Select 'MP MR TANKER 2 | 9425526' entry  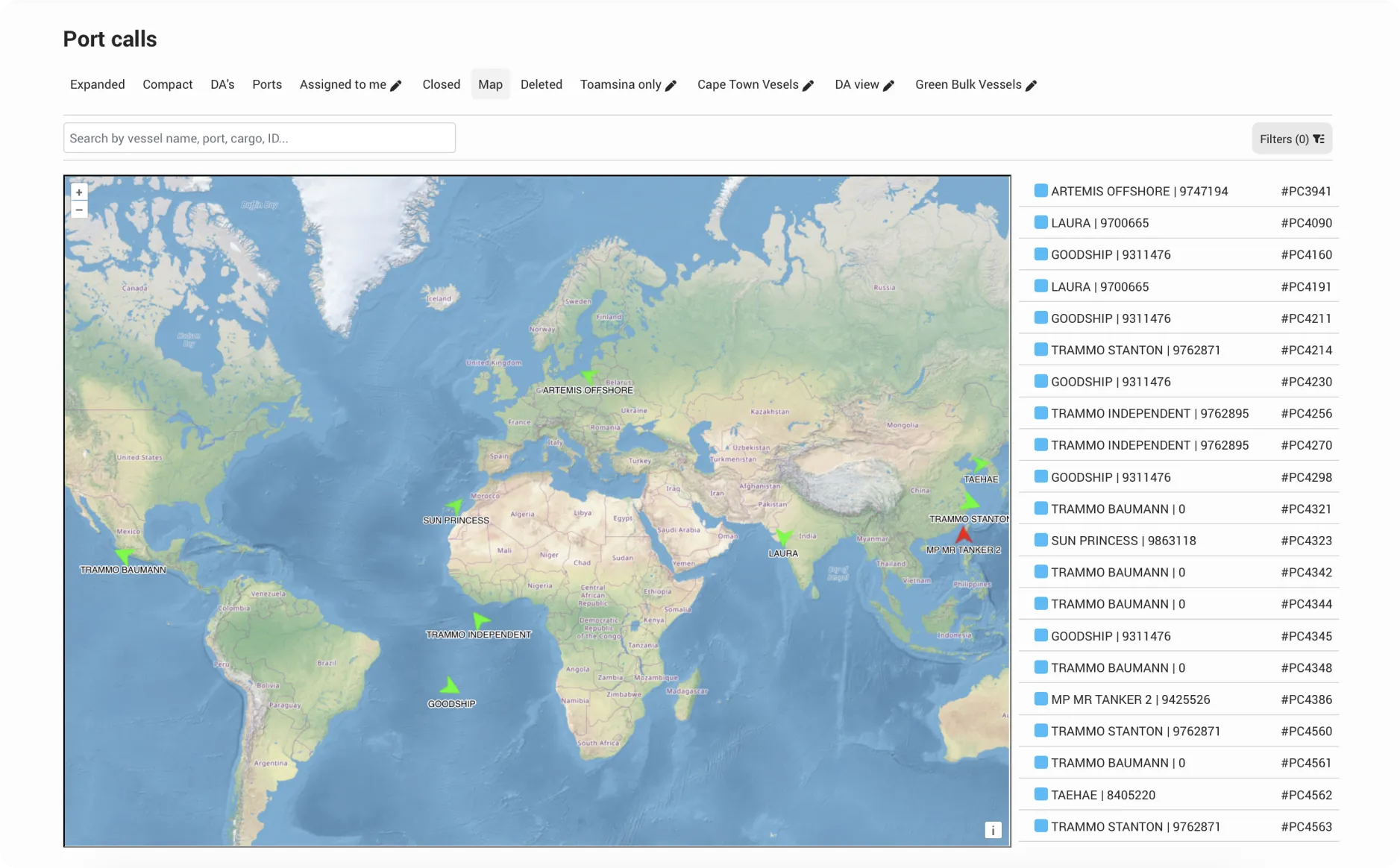point(1131,699)
